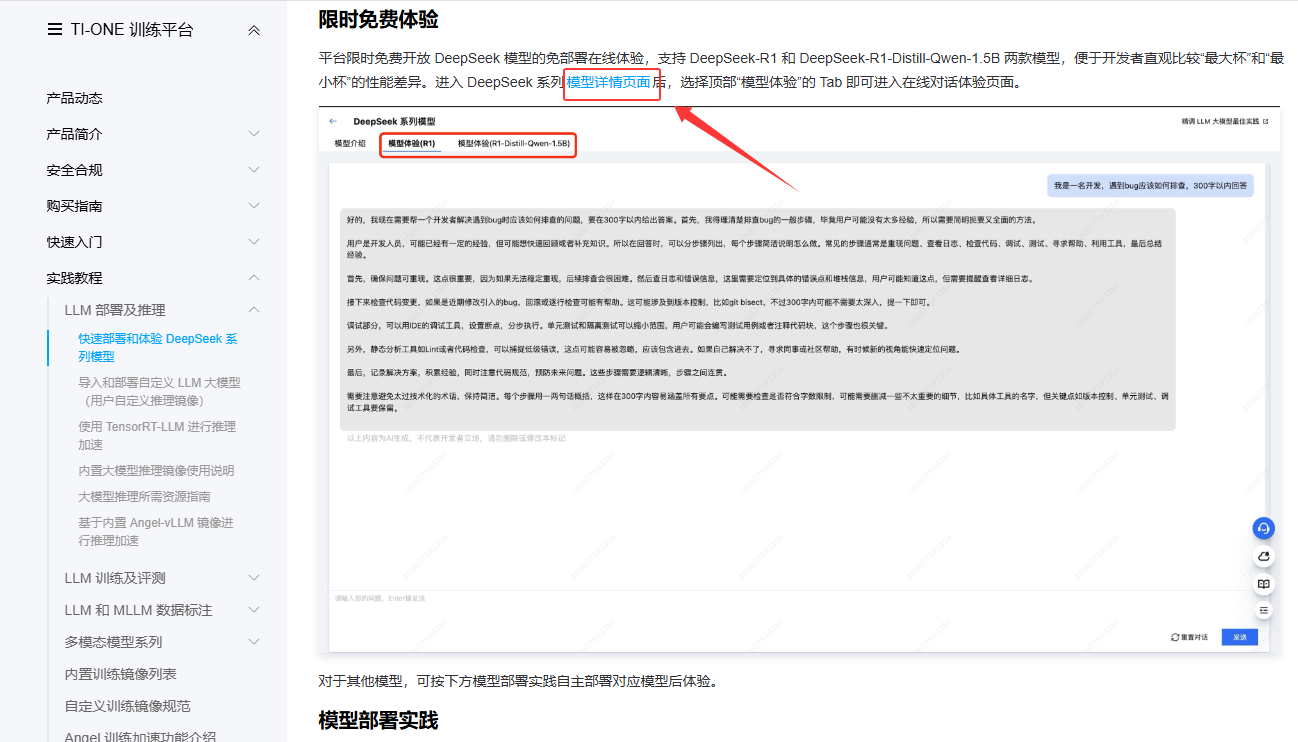Go to 内置训练镜像列表 page
Viewport: 1298px width, 742px height.
point(121,674)
